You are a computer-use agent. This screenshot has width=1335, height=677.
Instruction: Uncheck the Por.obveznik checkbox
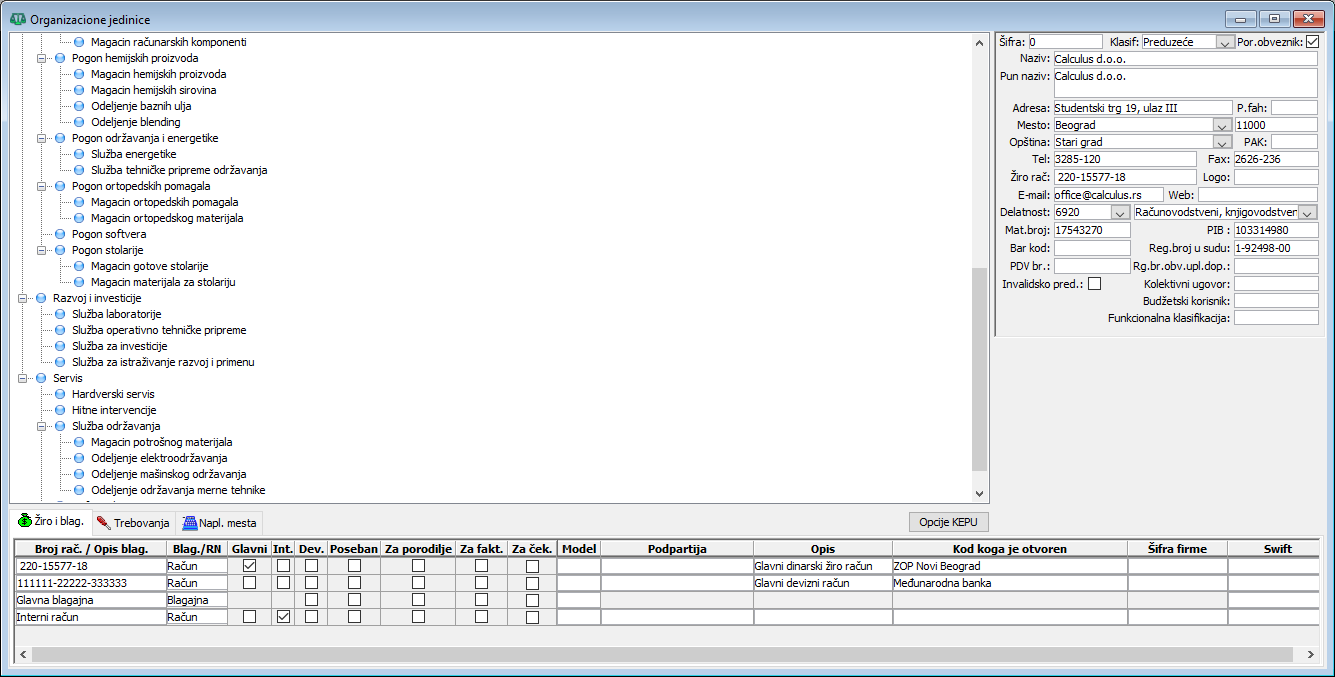1312,42
